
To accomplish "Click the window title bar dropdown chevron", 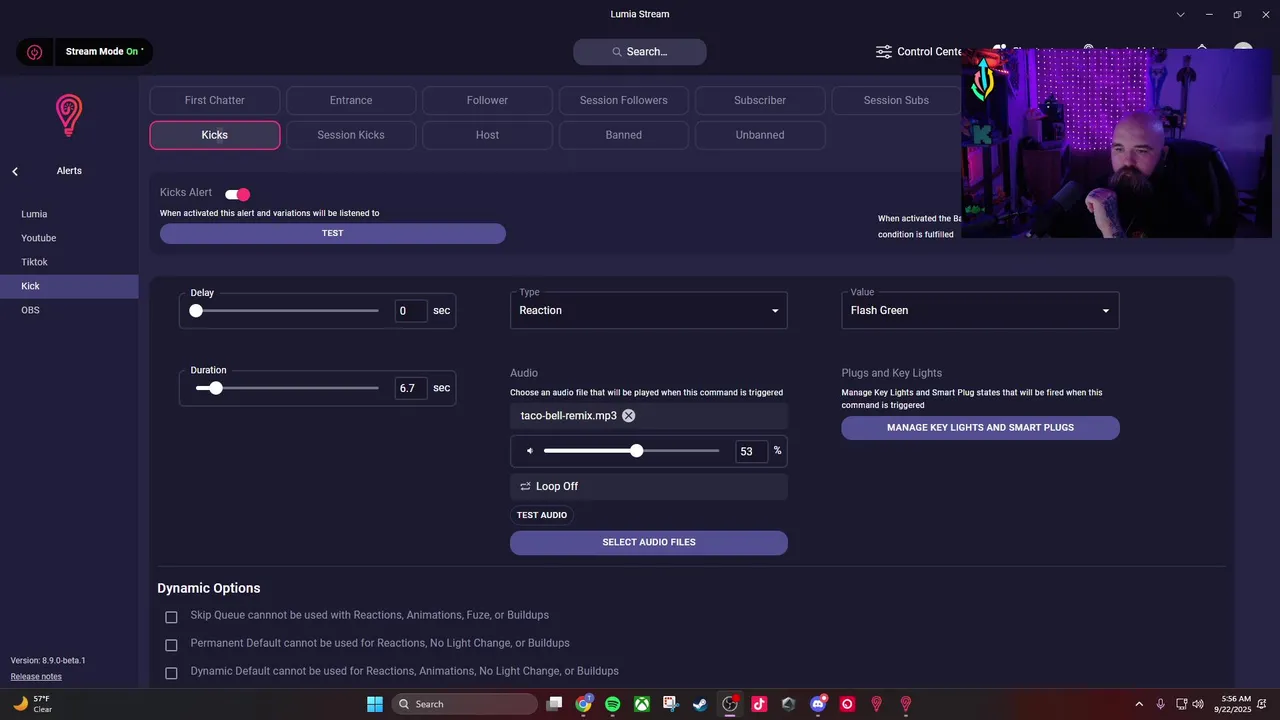I will [1181, 14].
